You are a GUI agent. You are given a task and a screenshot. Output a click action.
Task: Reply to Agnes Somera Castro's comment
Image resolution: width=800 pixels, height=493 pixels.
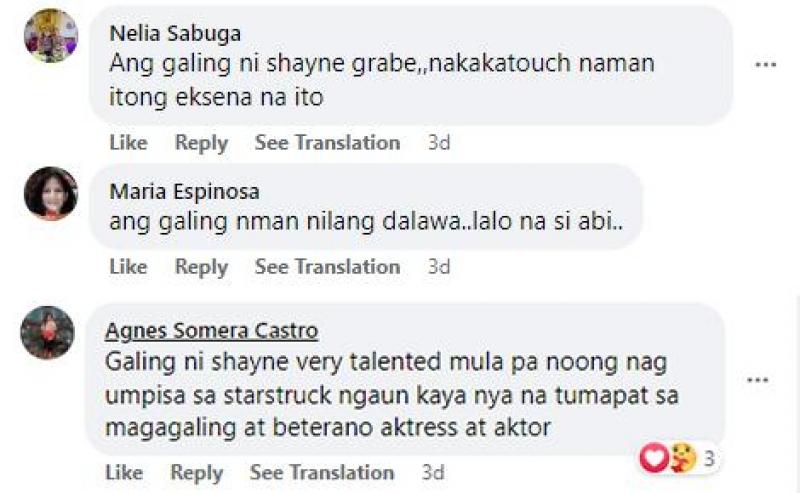[x=196, y=472]
